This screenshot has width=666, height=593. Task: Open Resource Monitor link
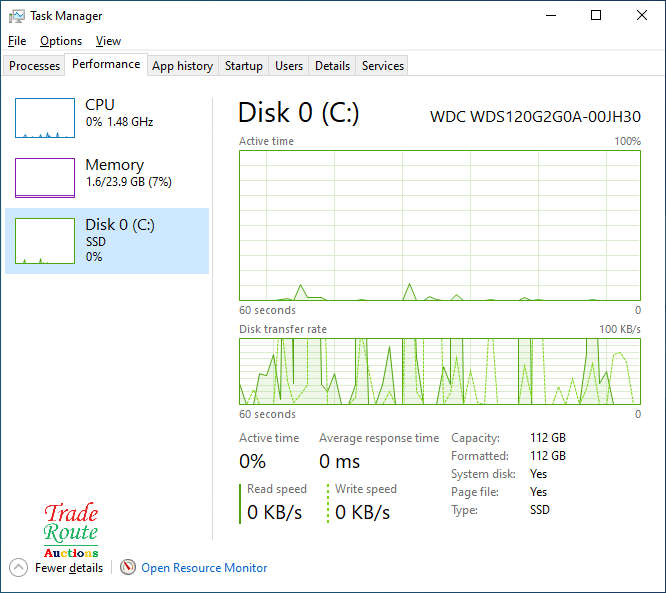click(x=204, y=568)
